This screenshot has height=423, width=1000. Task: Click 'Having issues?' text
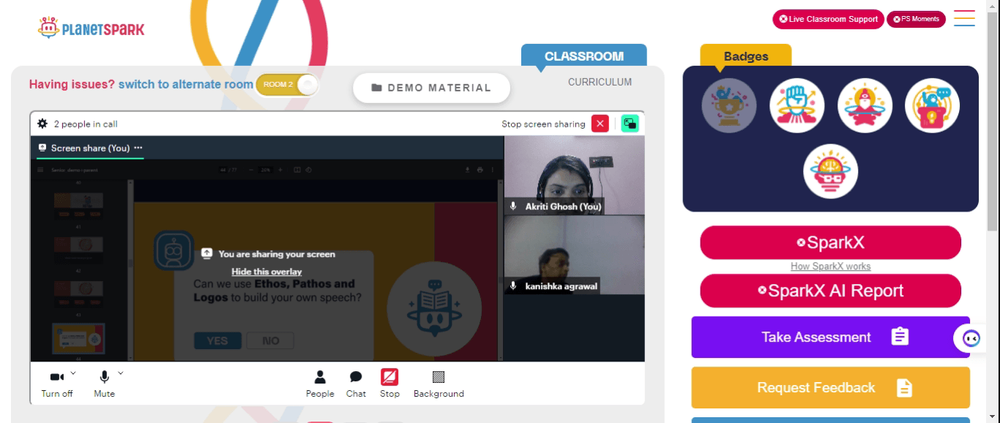coord(72,84)
